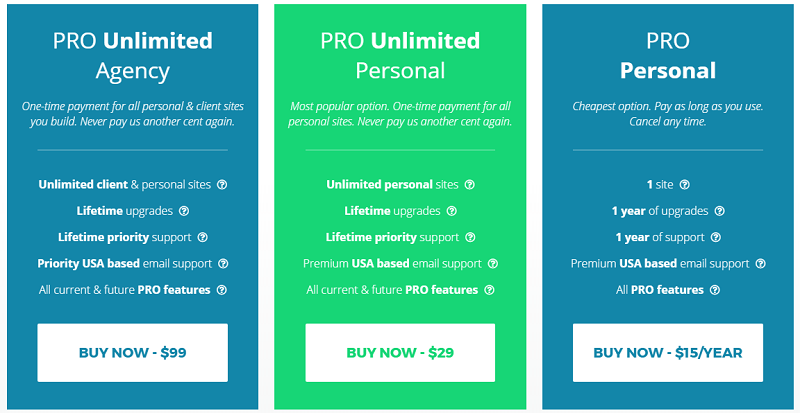Viewport: 800px width, 413px height.
Task: Click help icon next to 1 site
Action: pos(685,185)
